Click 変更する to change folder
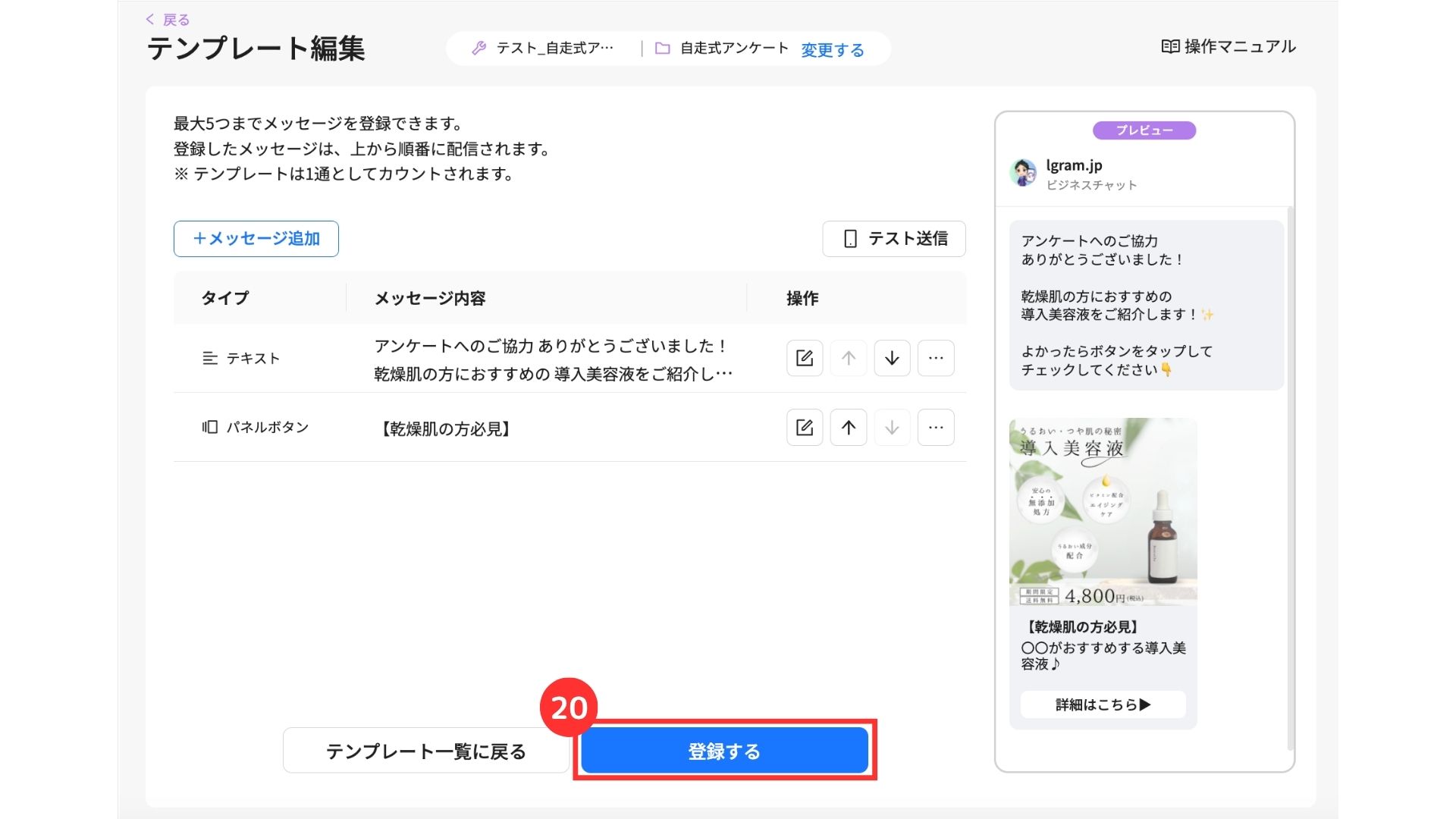 click(832, 50)
